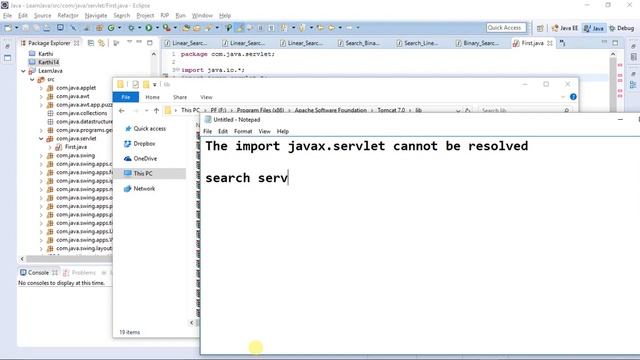Open Eclipse Refactor menu
Screen dimensions: 640x360
[x=68, y=16]
